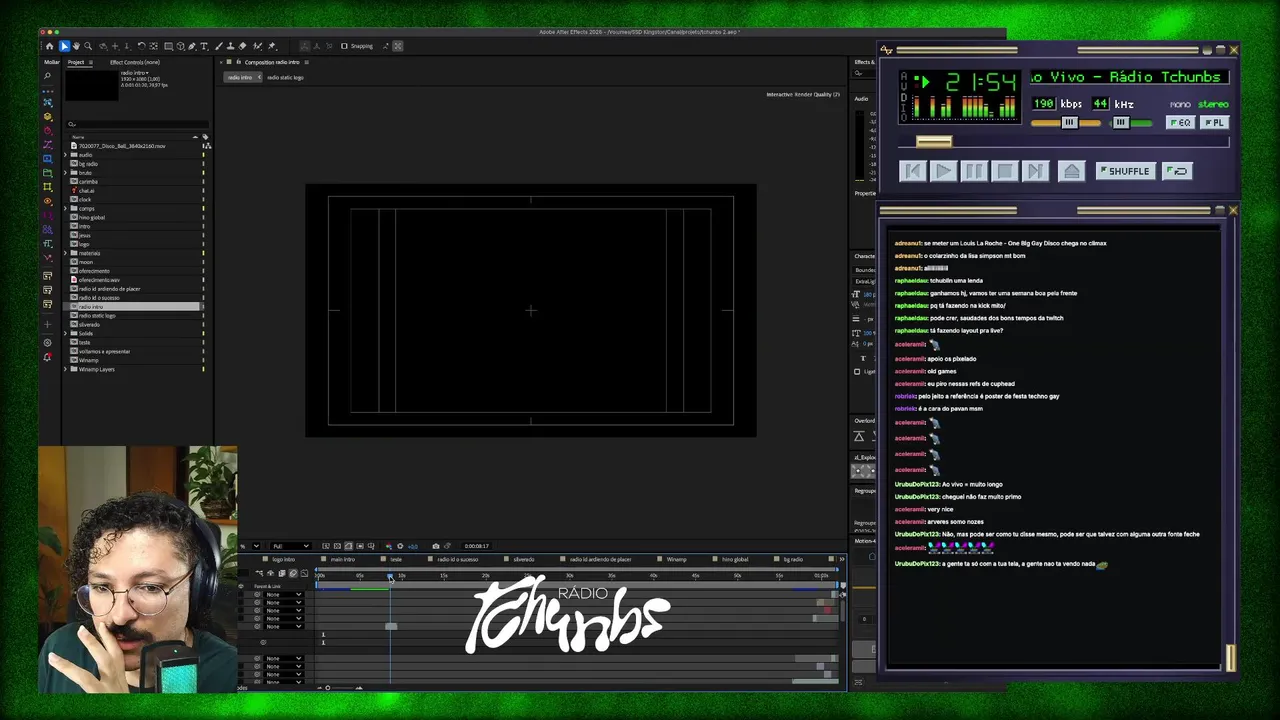Open the Effect Controls (none) tab
Image resolution: width=1280 pixels, height=720 pixels.
134,62
